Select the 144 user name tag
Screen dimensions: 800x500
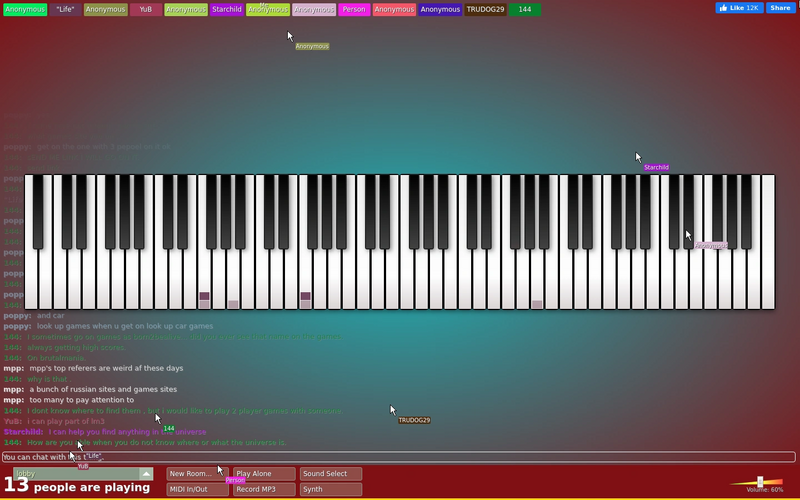(524, 9)
